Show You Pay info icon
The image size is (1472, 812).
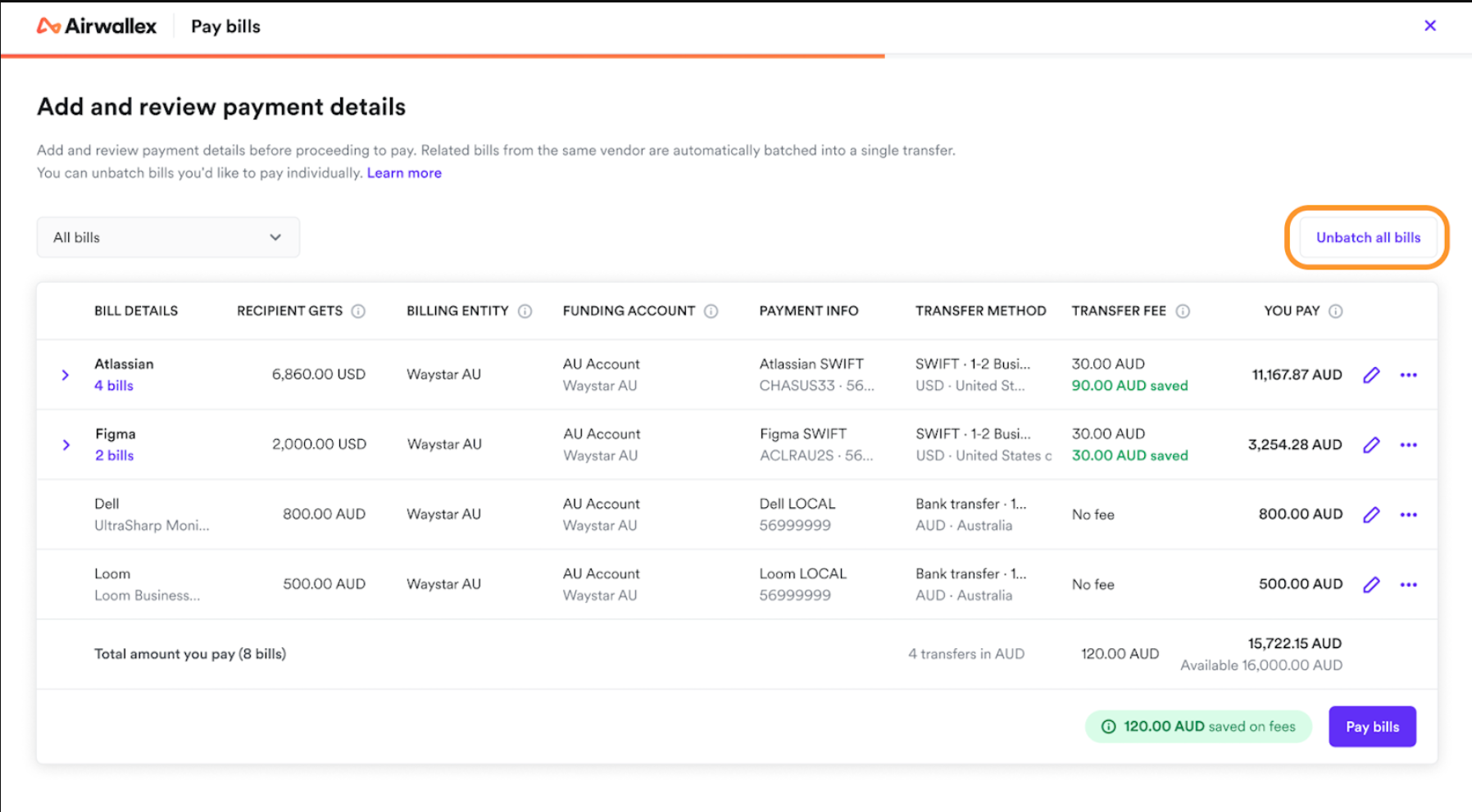click(x=1336, y=311)
